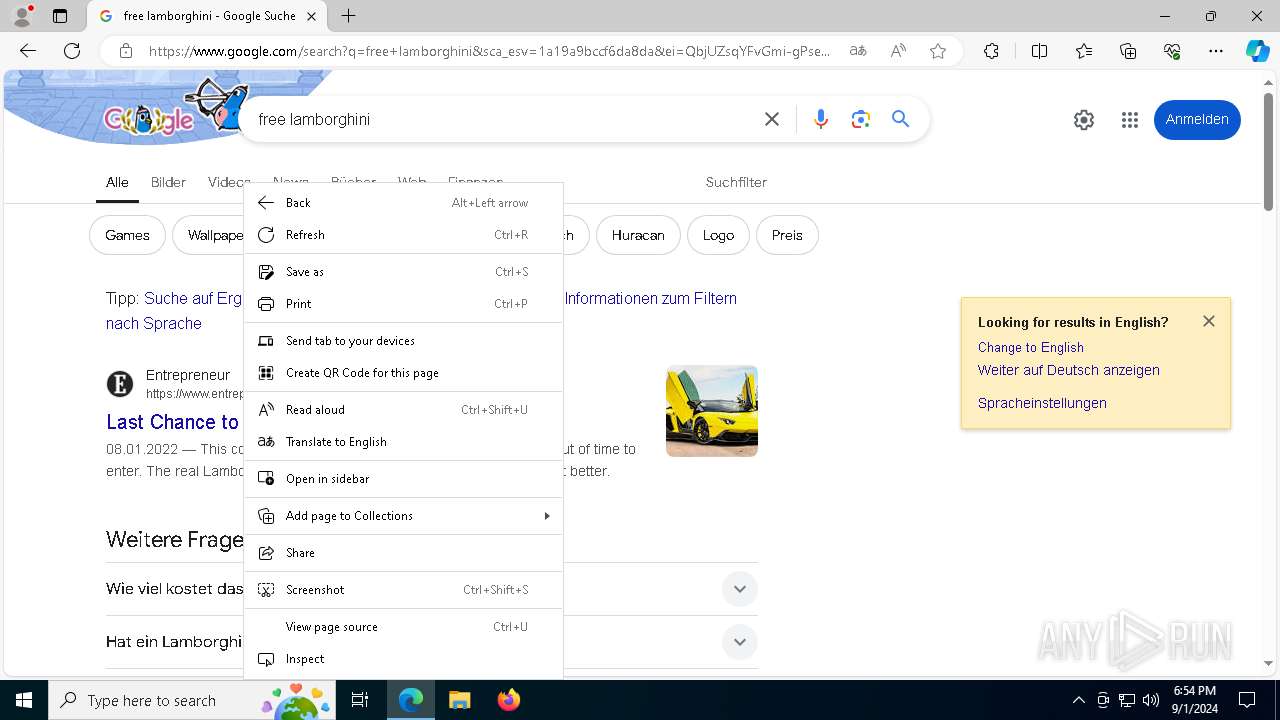Submit search with the magnifier icon

pos(901,119)
